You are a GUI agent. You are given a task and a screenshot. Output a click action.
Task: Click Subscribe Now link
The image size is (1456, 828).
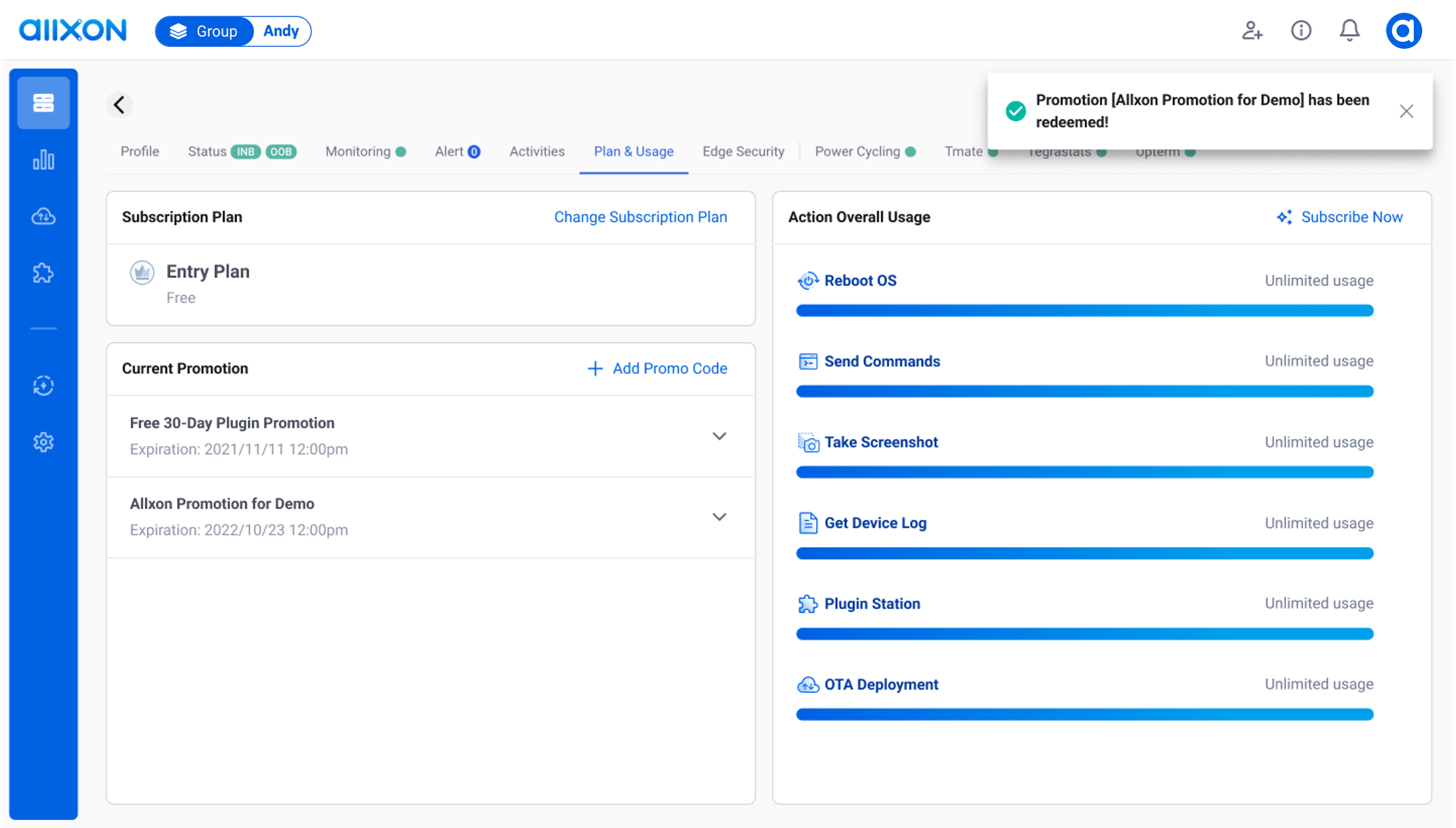tap(1352, 217)
